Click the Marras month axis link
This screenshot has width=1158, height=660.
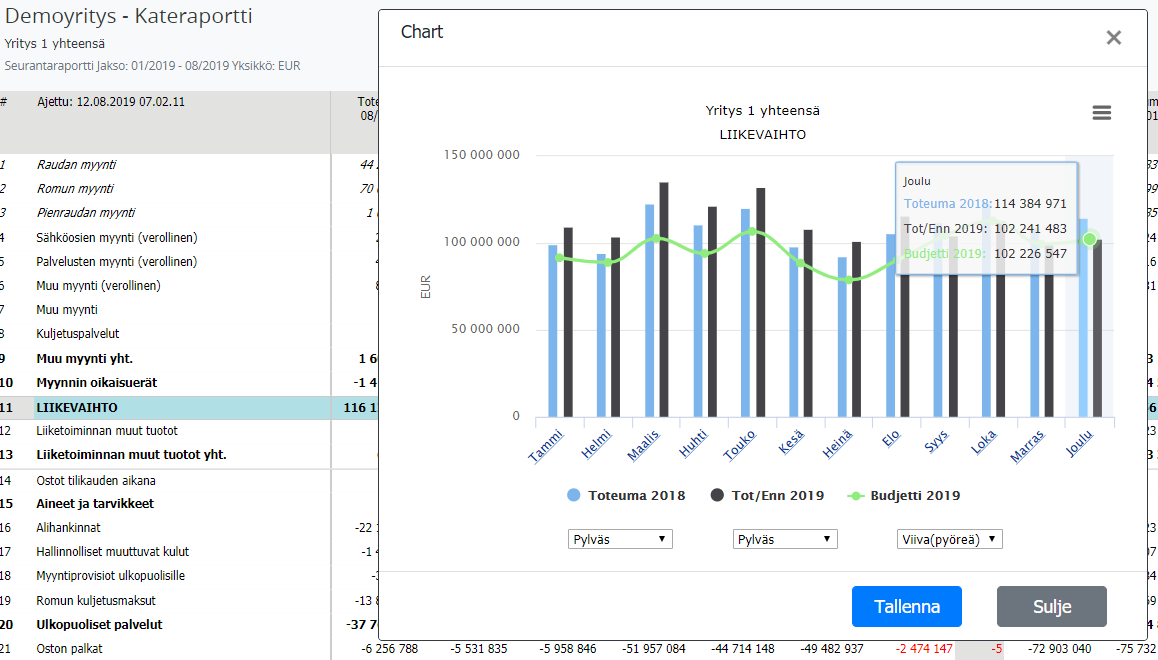click(1031, 446)
